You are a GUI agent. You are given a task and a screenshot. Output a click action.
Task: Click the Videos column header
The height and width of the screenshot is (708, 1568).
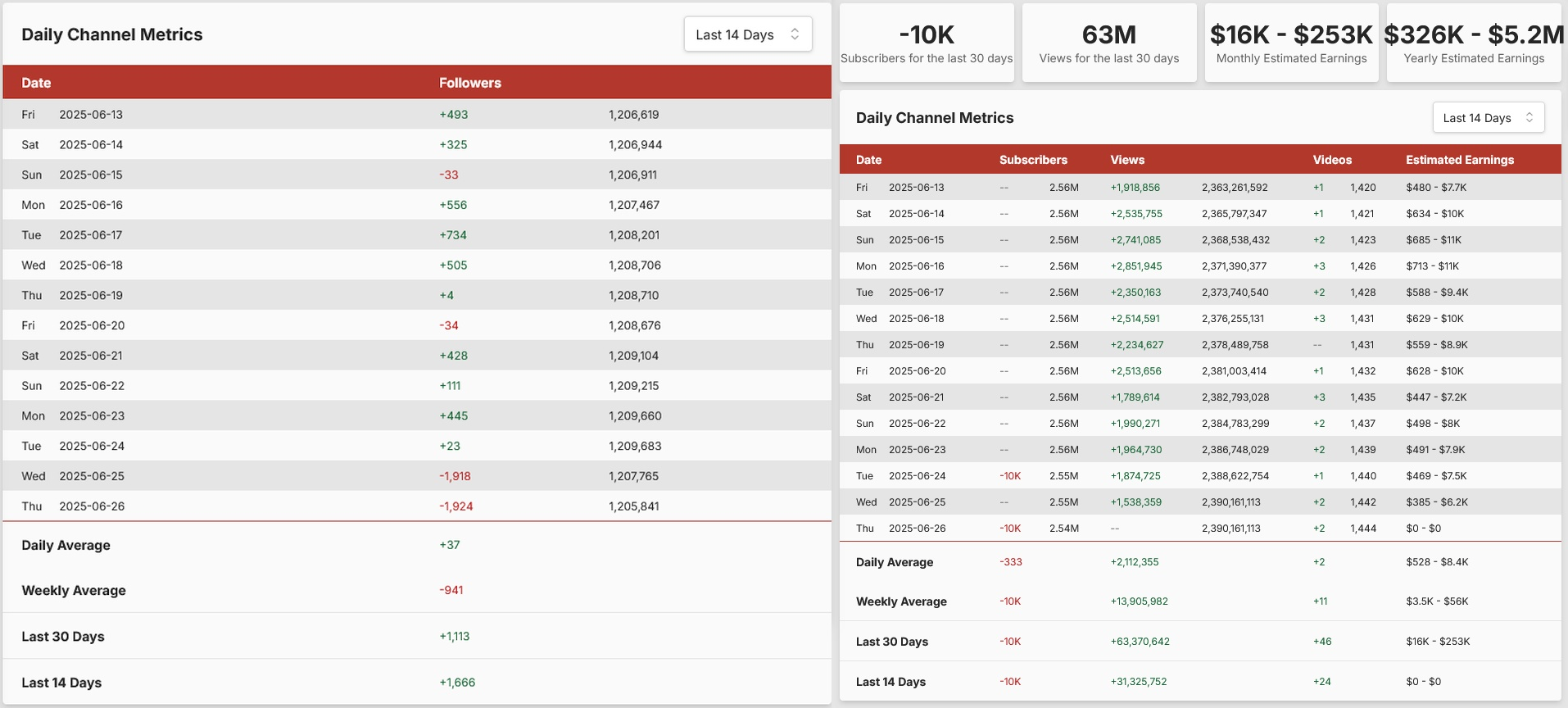tap(1332, 160)
